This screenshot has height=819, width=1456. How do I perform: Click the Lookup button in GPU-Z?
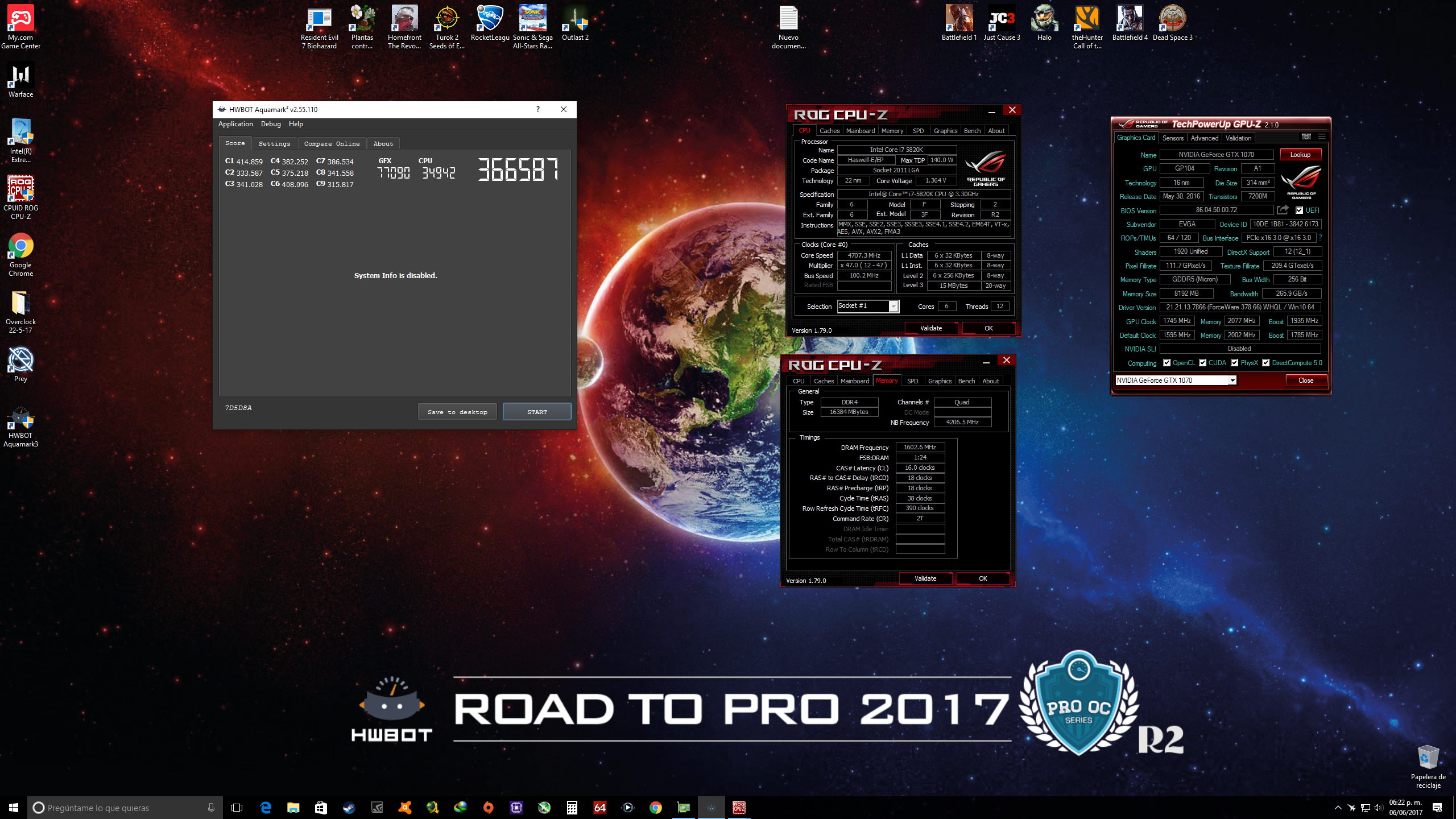pyautogui.click(x=1300, y=155)
